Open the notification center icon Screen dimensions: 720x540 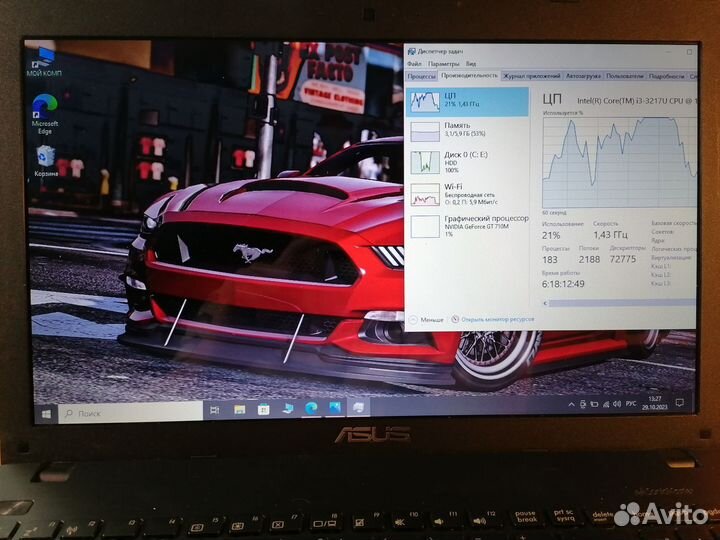pos(680,403)
